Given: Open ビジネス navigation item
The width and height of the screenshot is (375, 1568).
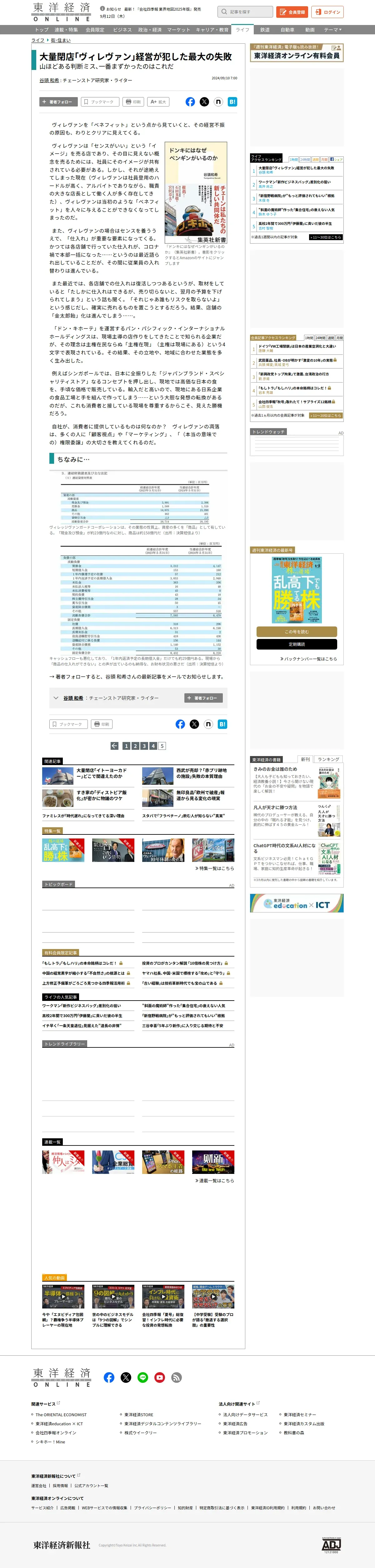Looking at the screenshot, I should tap(122, 29).
